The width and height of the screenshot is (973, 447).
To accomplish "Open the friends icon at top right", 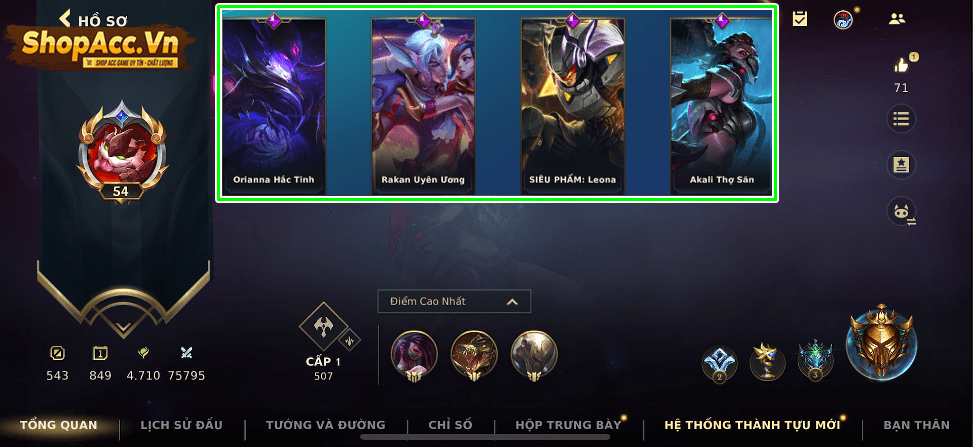I will pyautogui.click(x=897, y=19).
